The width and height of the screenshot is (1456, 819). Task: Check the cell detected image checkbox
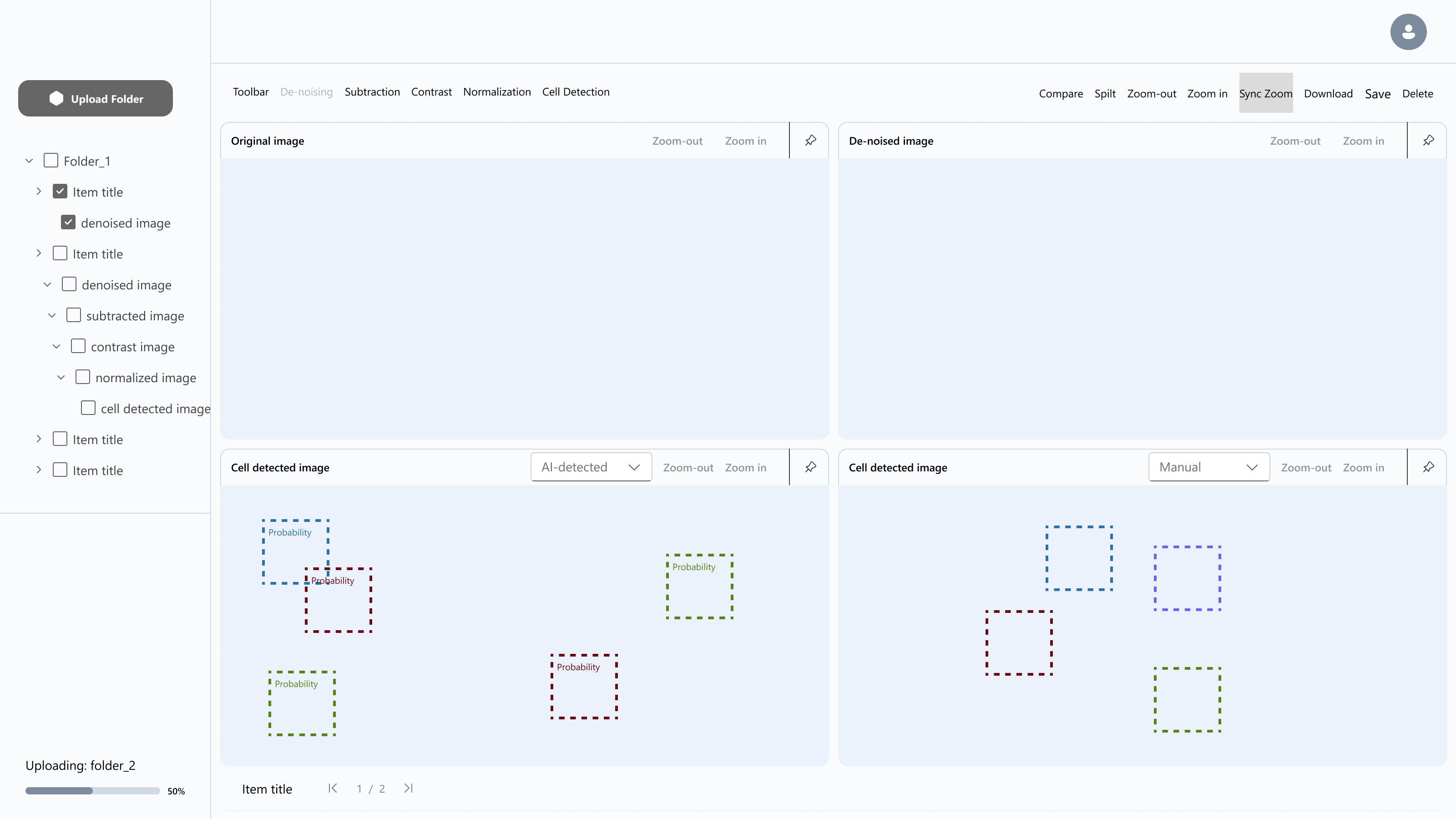(x=88, y=408)
